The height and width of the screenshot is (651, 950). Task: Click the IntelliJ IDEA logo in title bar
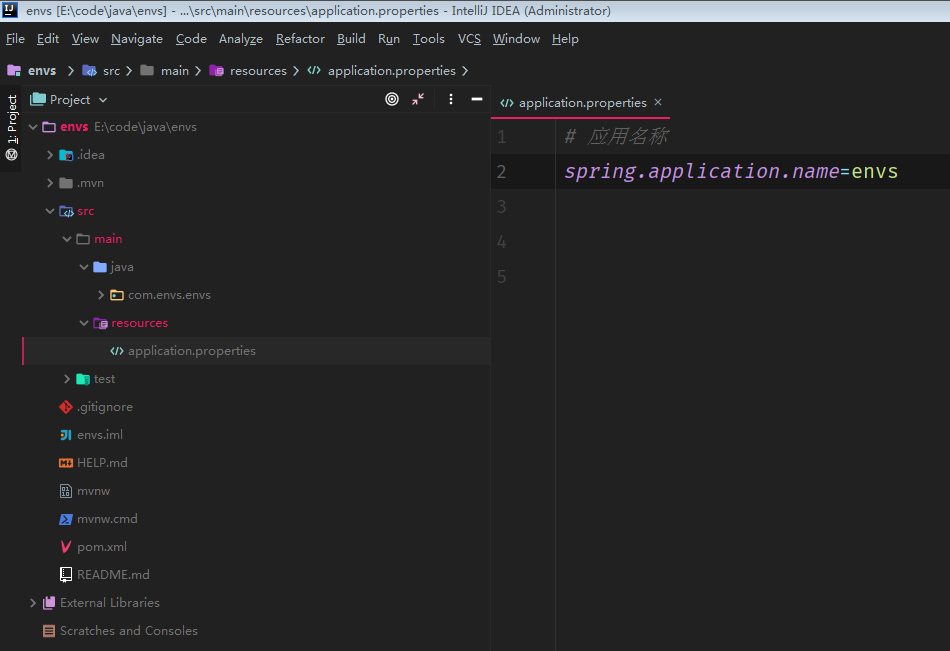[10, 10]
